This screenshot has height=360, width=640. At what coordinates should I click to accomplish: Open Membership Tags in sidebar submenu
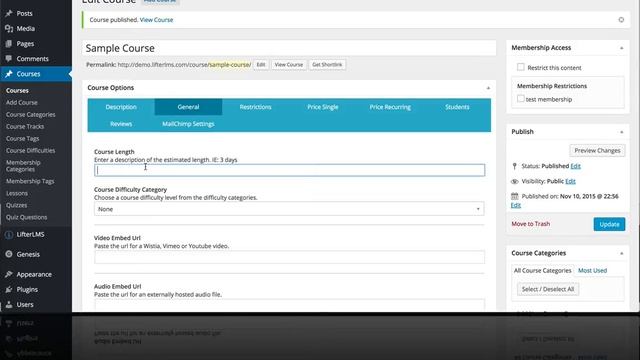point(30,181)
